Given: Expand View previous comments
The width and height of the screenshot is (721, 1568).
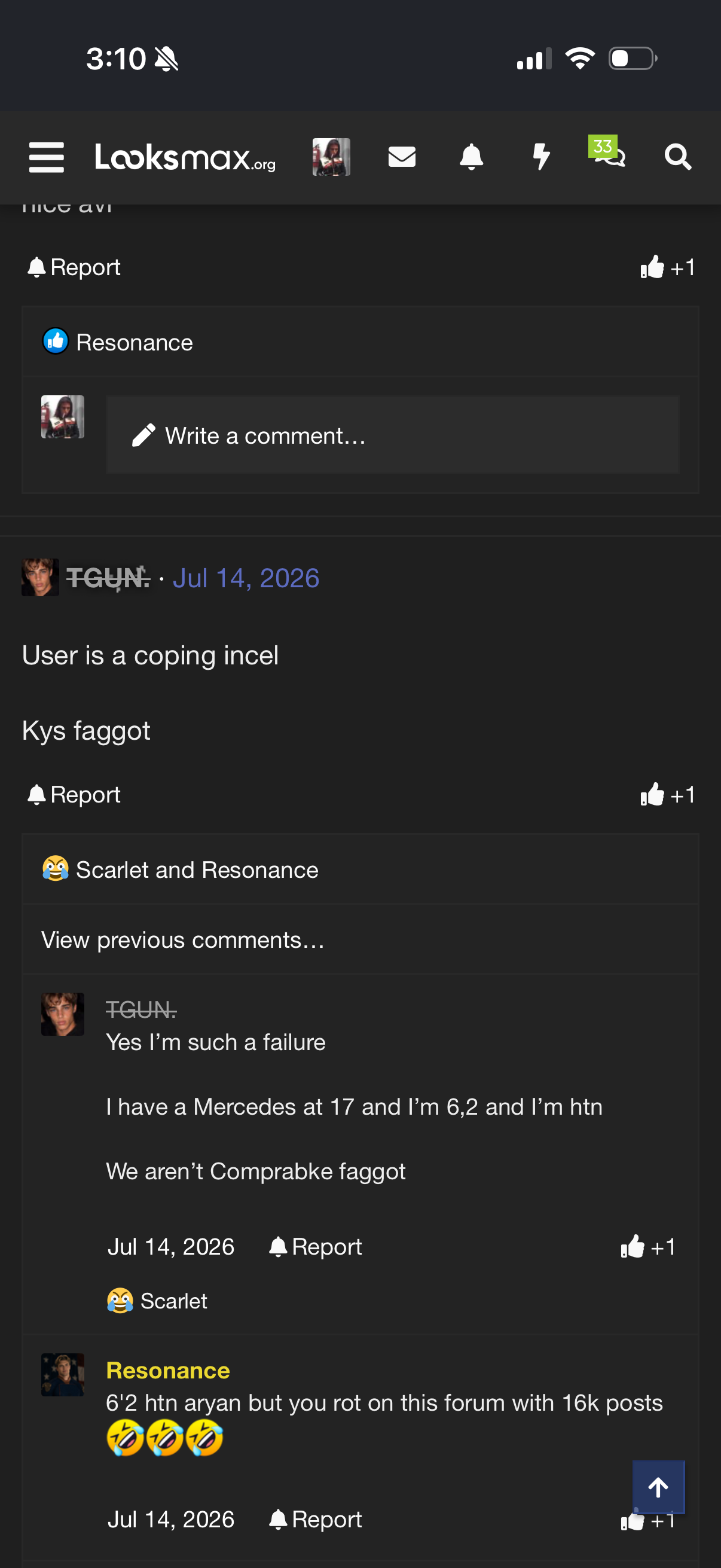Looking at the screenshot, I should [182, 940].
